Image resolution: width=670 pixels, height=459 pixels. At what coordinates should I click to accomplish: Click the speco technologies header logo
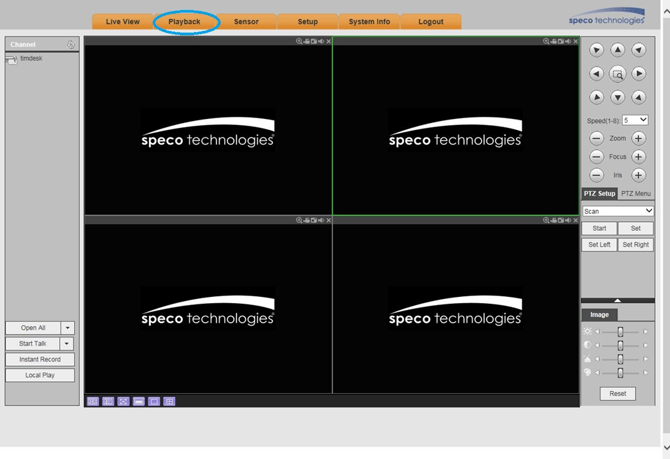pyautogui.click(x=607, y=16)
